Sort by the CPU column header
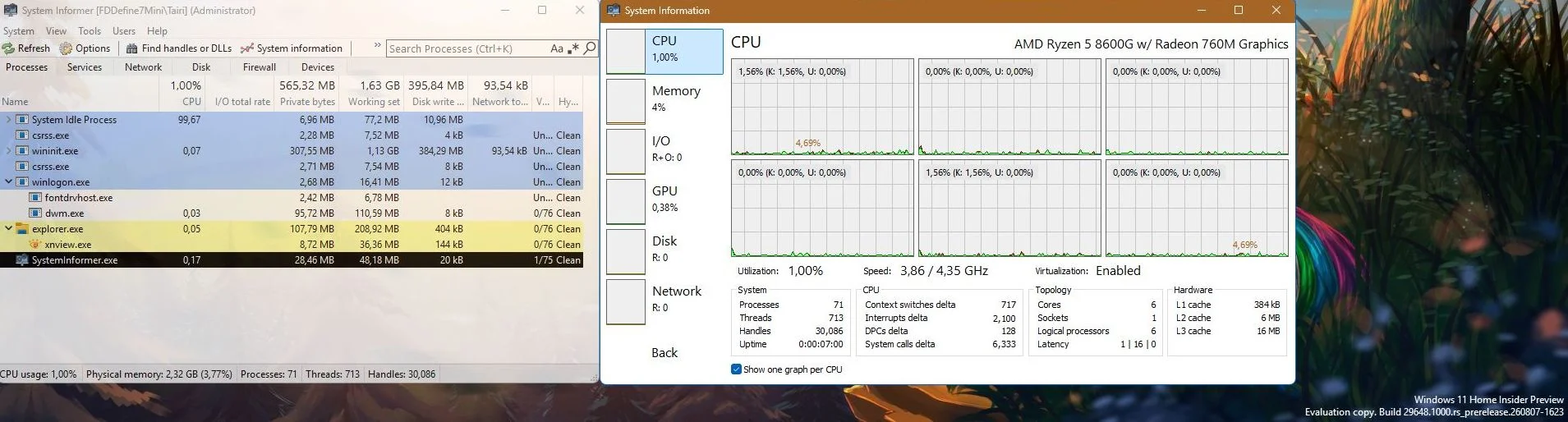 pos(191,102)
